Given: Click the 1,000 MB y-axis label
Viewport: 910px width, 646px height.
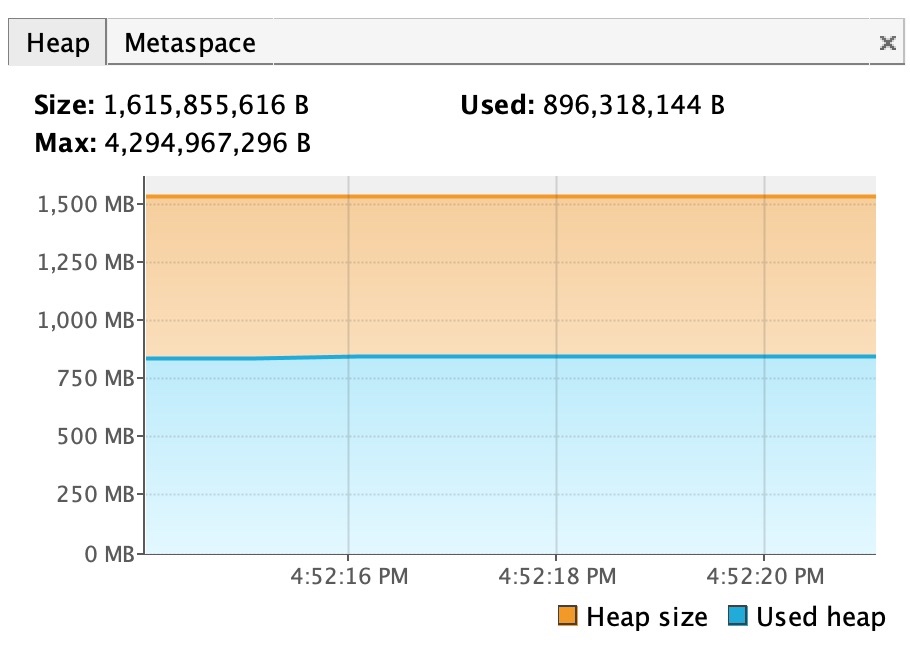Looking at the screenshot, I should (x=86, y=320).
